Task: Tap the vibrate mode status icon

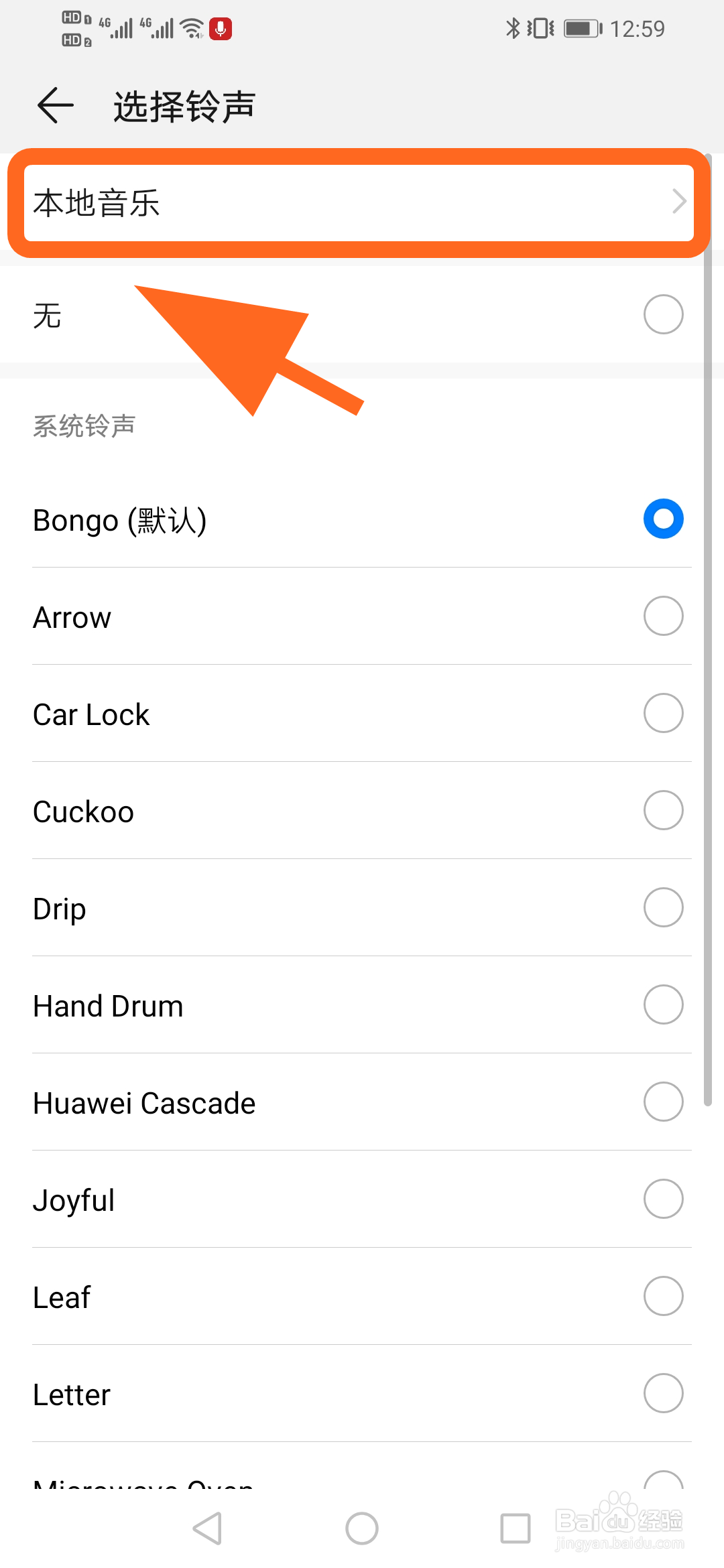Action: click(540, 28)
